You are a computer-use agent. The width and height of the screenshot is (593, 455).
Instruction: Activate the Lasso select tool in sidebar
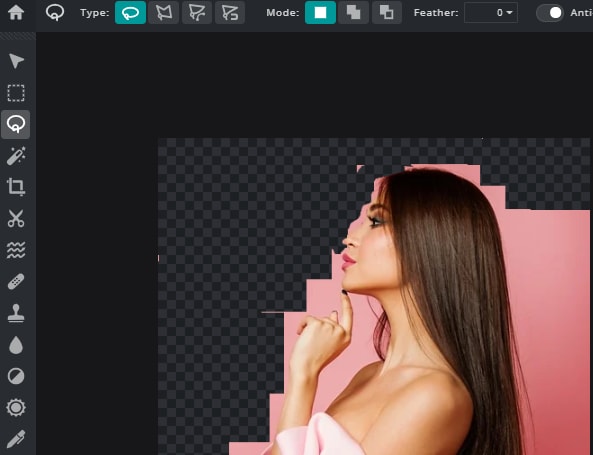pos(16,124)
